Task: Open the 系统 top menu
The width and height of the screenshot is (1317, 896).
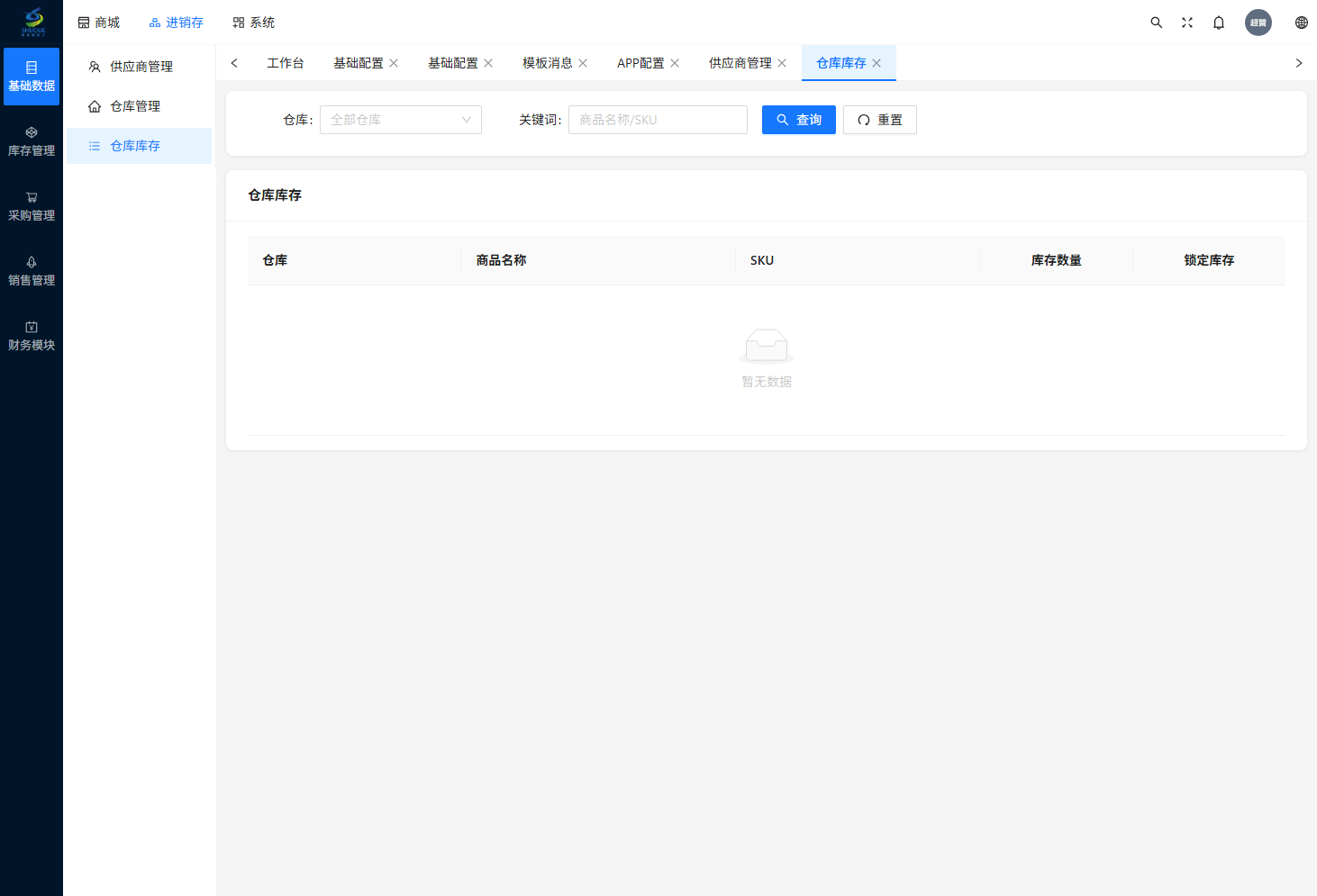Action: (253, 23)
